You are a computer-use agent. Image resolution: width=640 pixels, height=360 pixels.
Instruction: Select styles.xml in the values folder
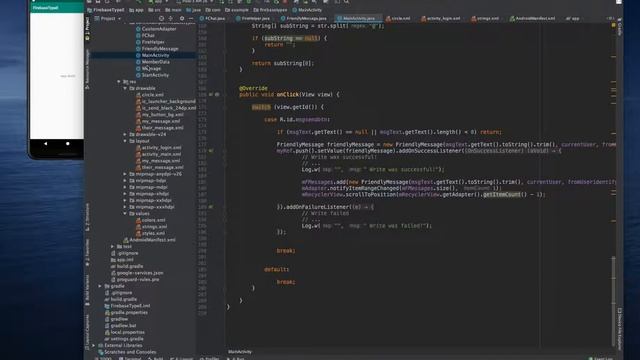click(x=150, y=233)
